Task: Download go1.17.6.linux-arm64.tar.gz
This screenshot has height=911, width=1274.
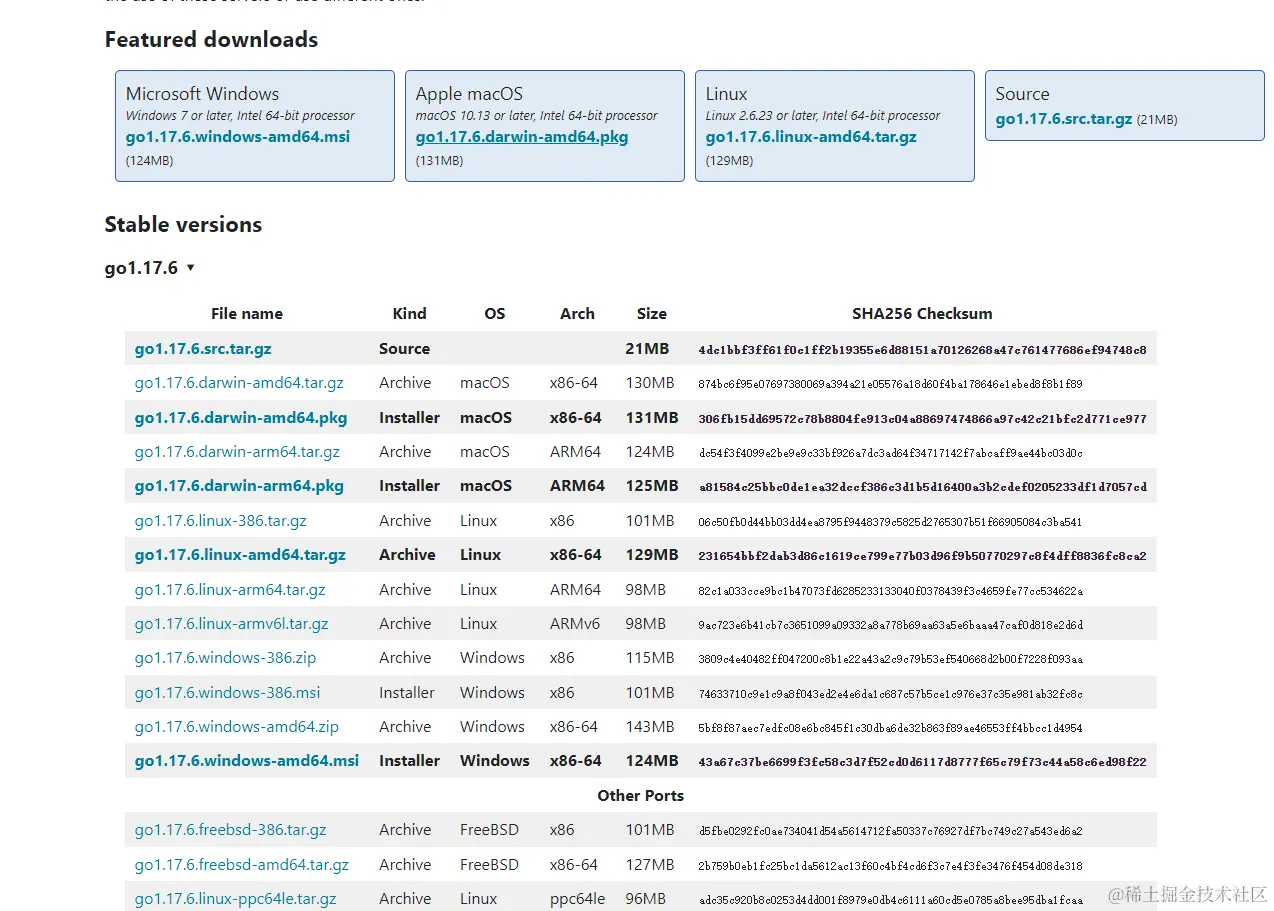Action: click(230, 590)
